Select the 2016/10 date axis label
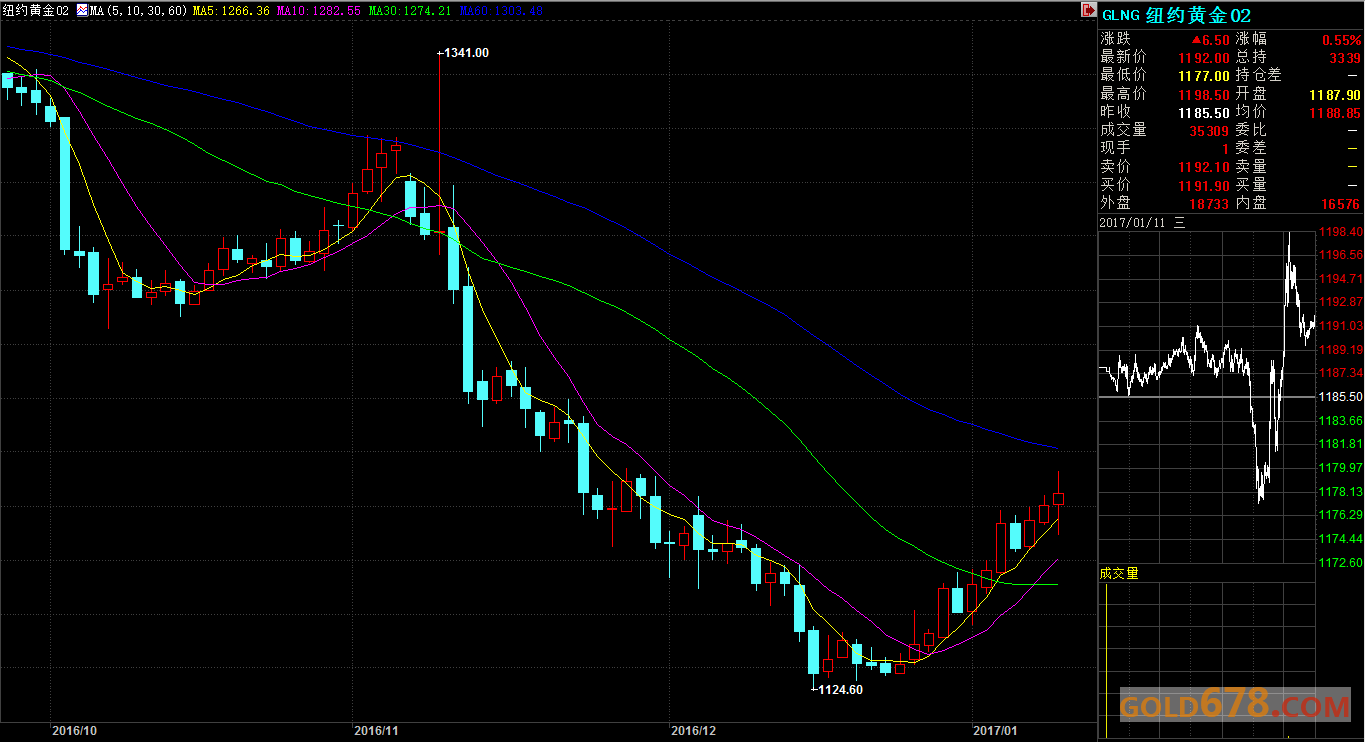This screenshot has width=1366, height=742. click(75, 731)
